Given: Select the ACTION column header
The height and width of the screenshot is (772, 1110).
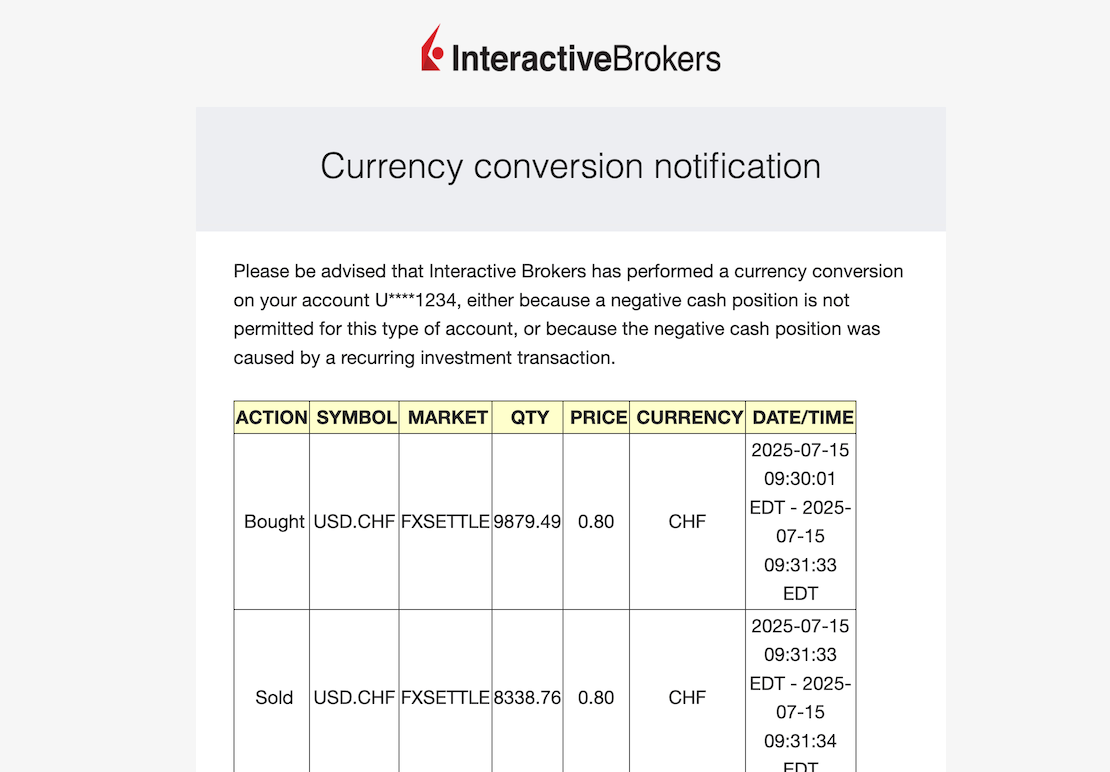Looking at the screenshot, I should (x=272, y=418).
